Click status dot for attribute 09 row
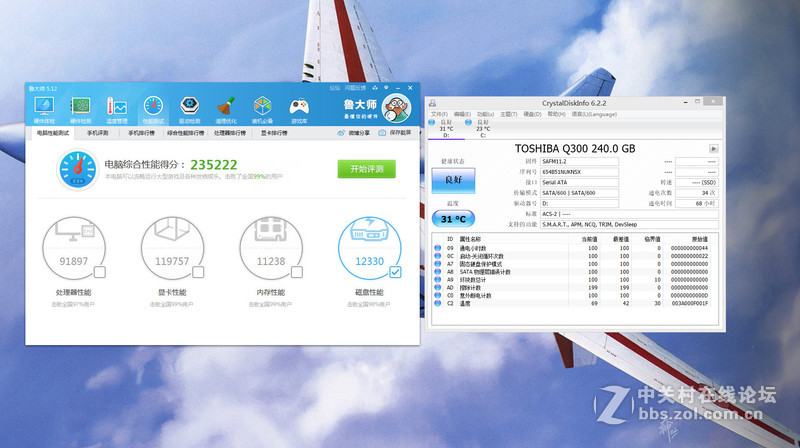This screenshot has width=800, height=448. coord(437,248)
